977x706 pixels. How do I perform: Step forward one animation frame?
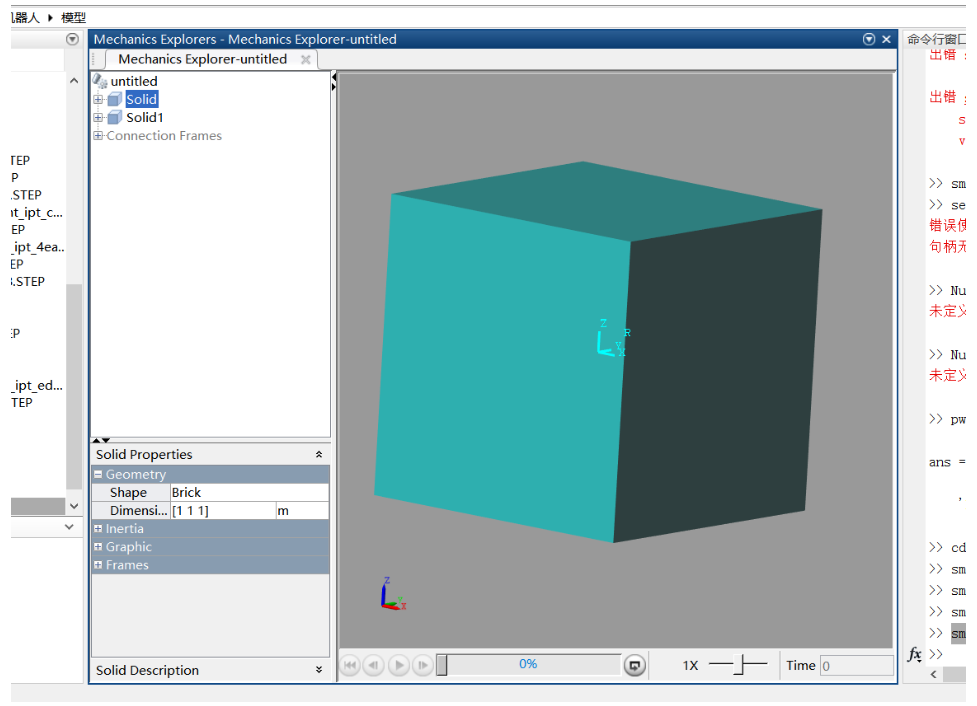[422, 664]
